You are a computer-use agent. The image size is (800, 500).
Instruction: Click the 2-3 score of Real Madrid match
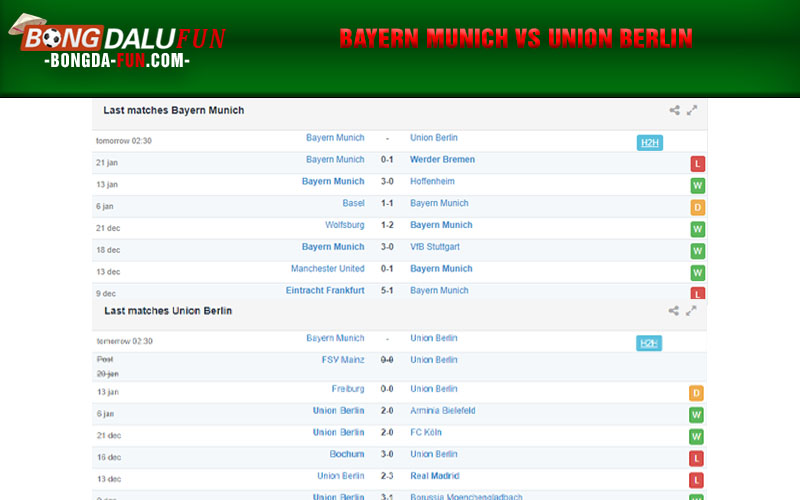(387, 476)
